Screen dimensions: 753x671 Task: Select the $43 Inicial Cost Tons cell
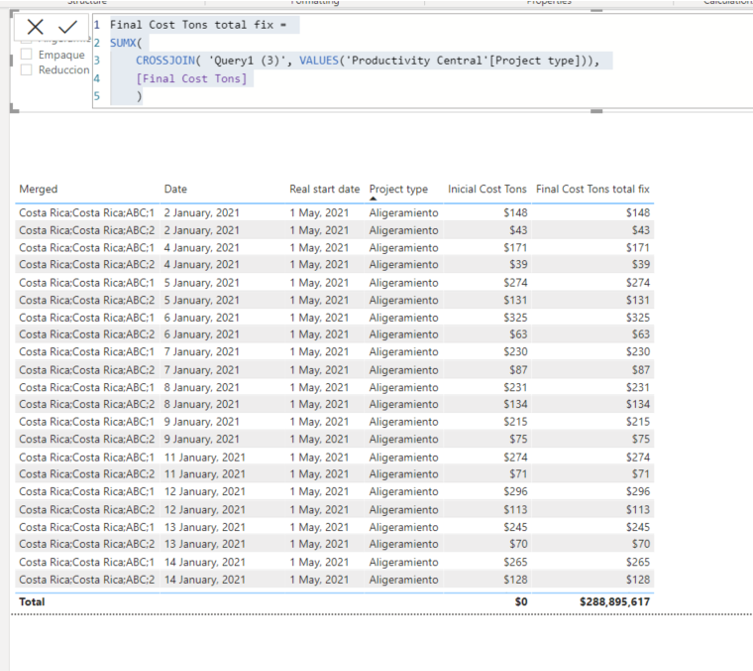coord(518,230)
